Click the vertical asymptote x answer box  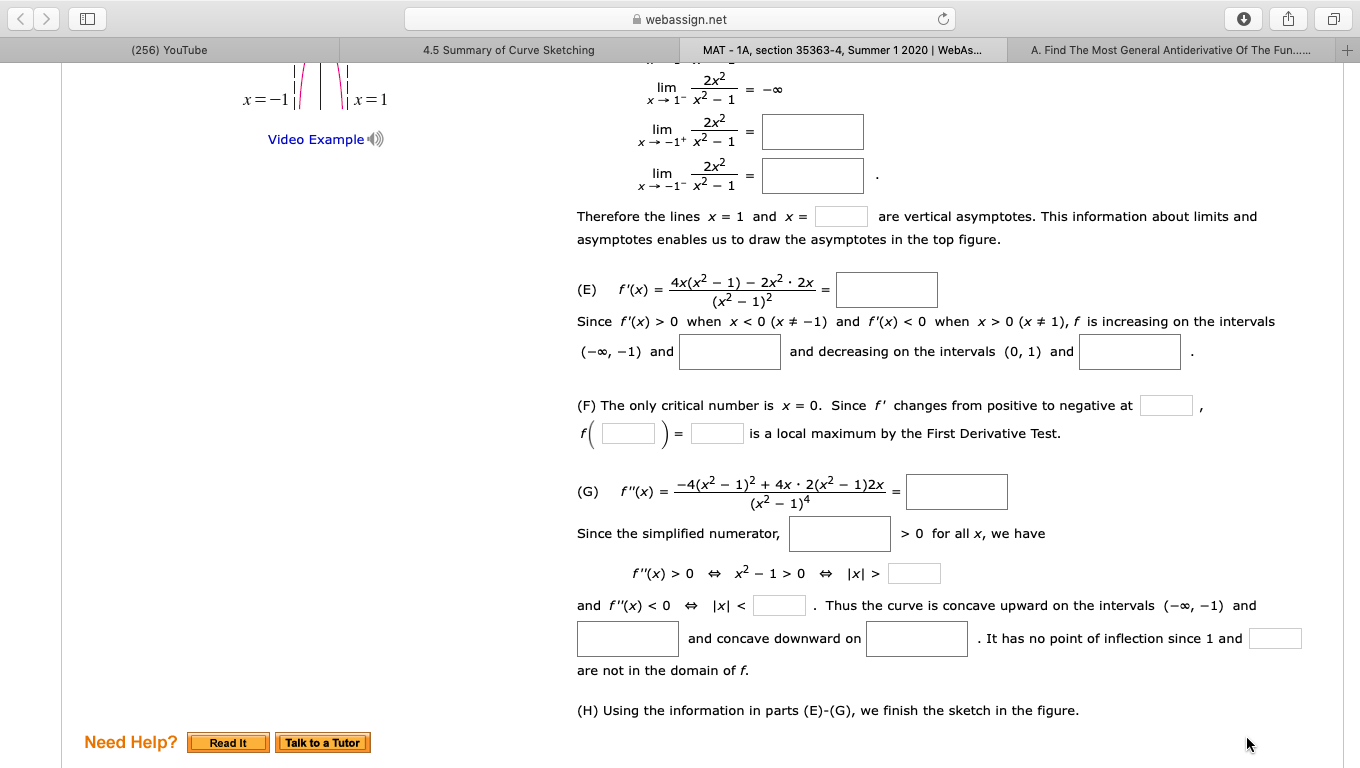(x=841, y=216)
